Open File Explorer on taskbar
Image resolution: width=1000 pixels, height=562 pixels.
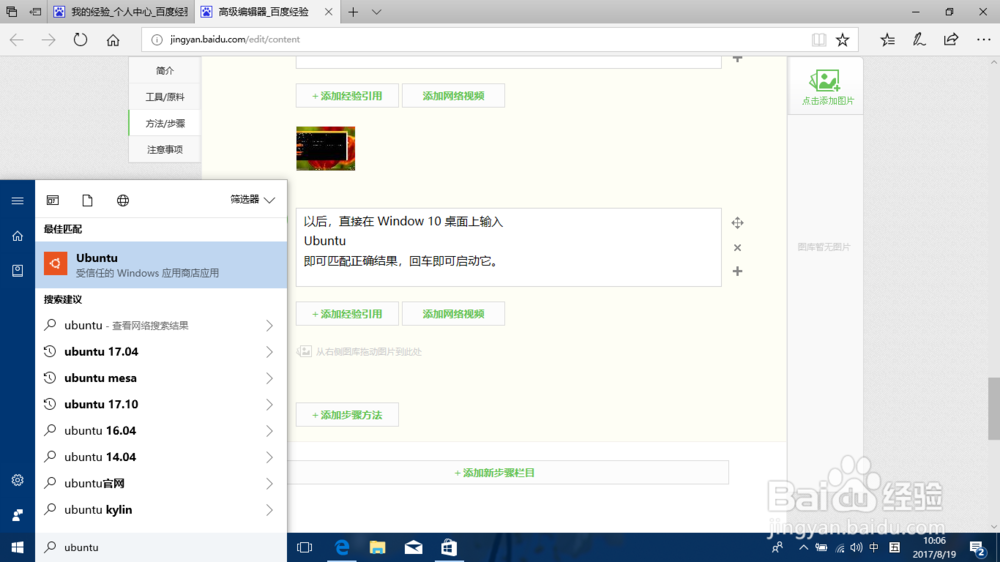point(378,547)
